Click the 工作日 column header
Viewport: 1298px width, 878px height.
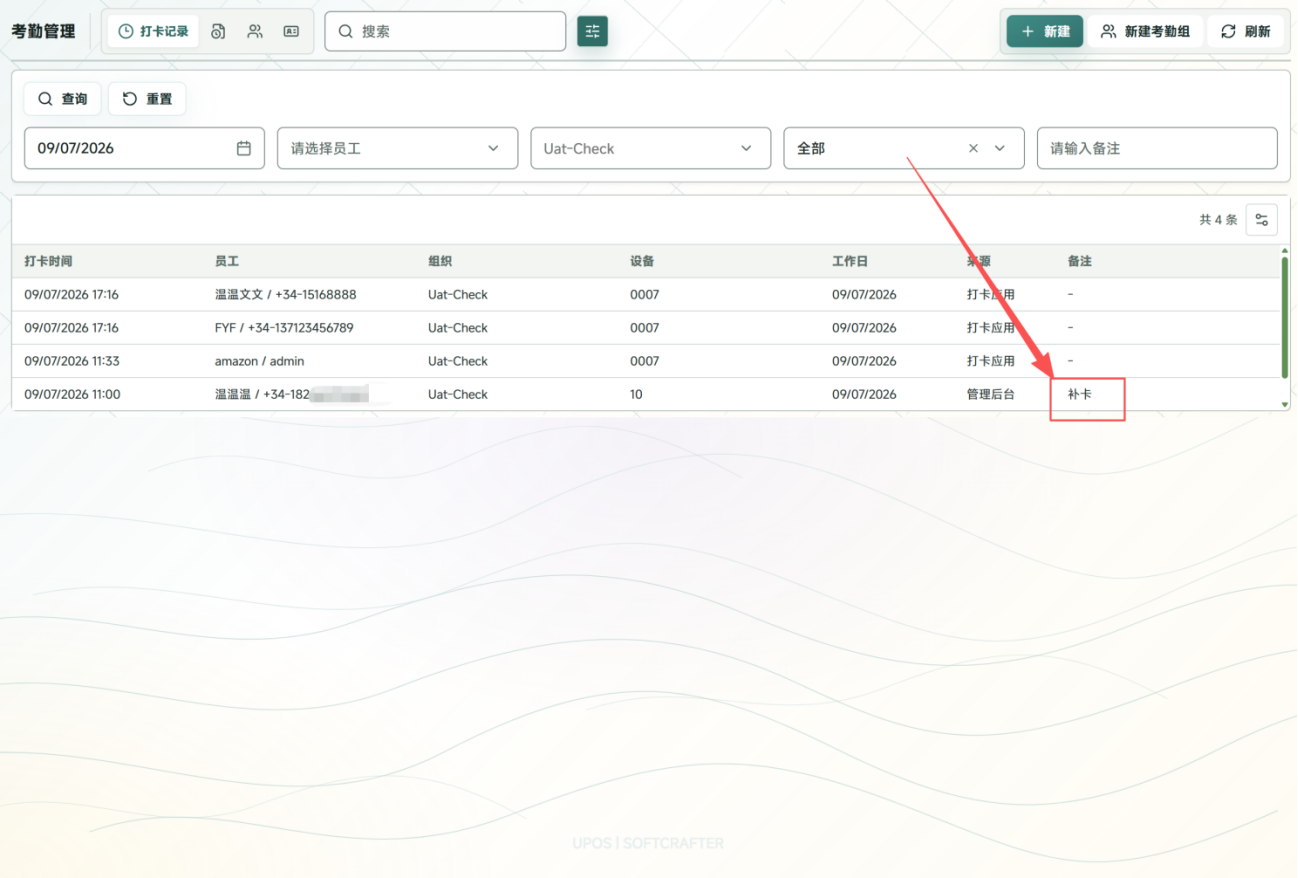pos(850,261)
